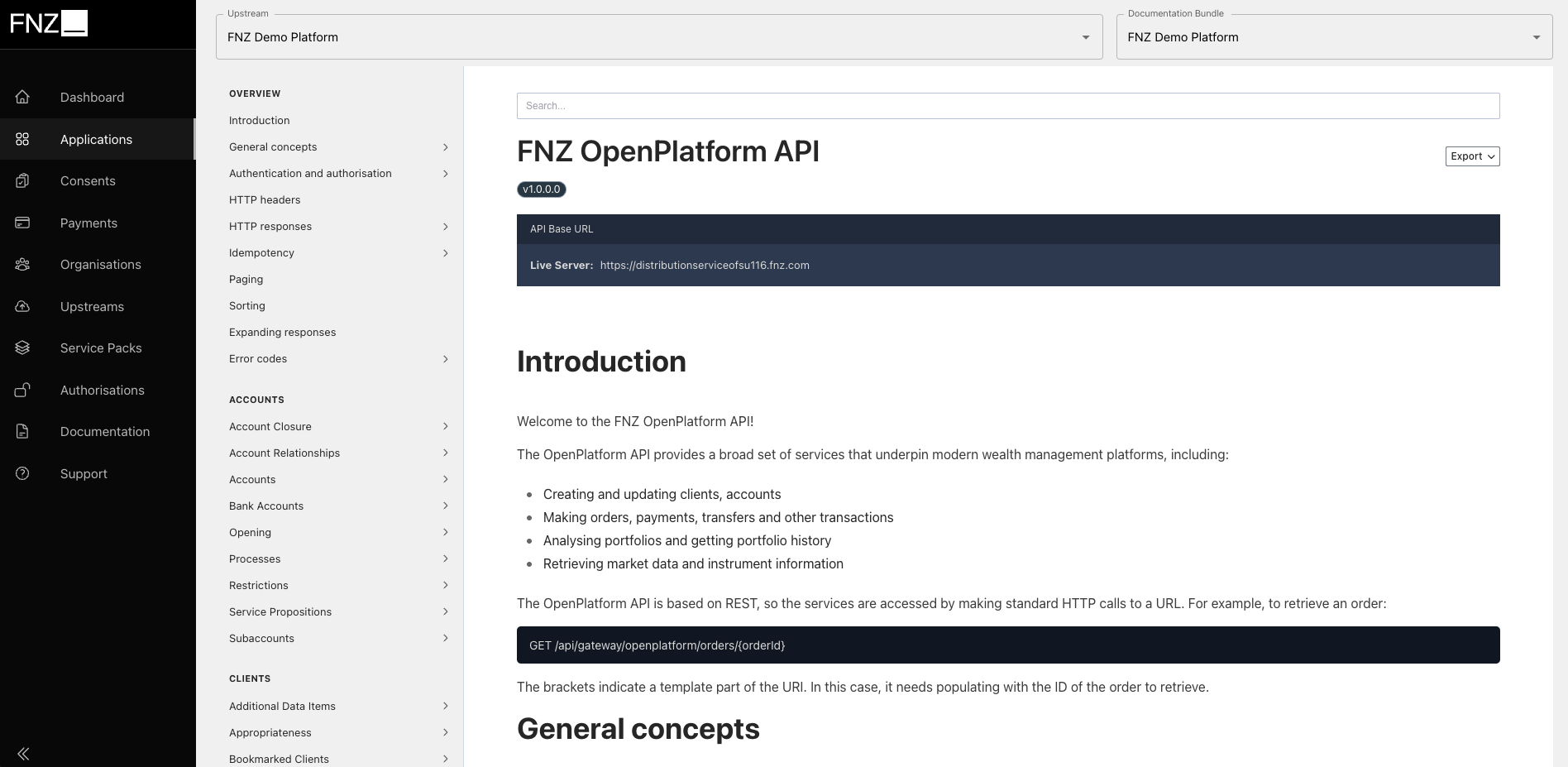Select Upstreams in the sidebar
This screenshot has height=767, width=1568.
click(x=98, y=306)
